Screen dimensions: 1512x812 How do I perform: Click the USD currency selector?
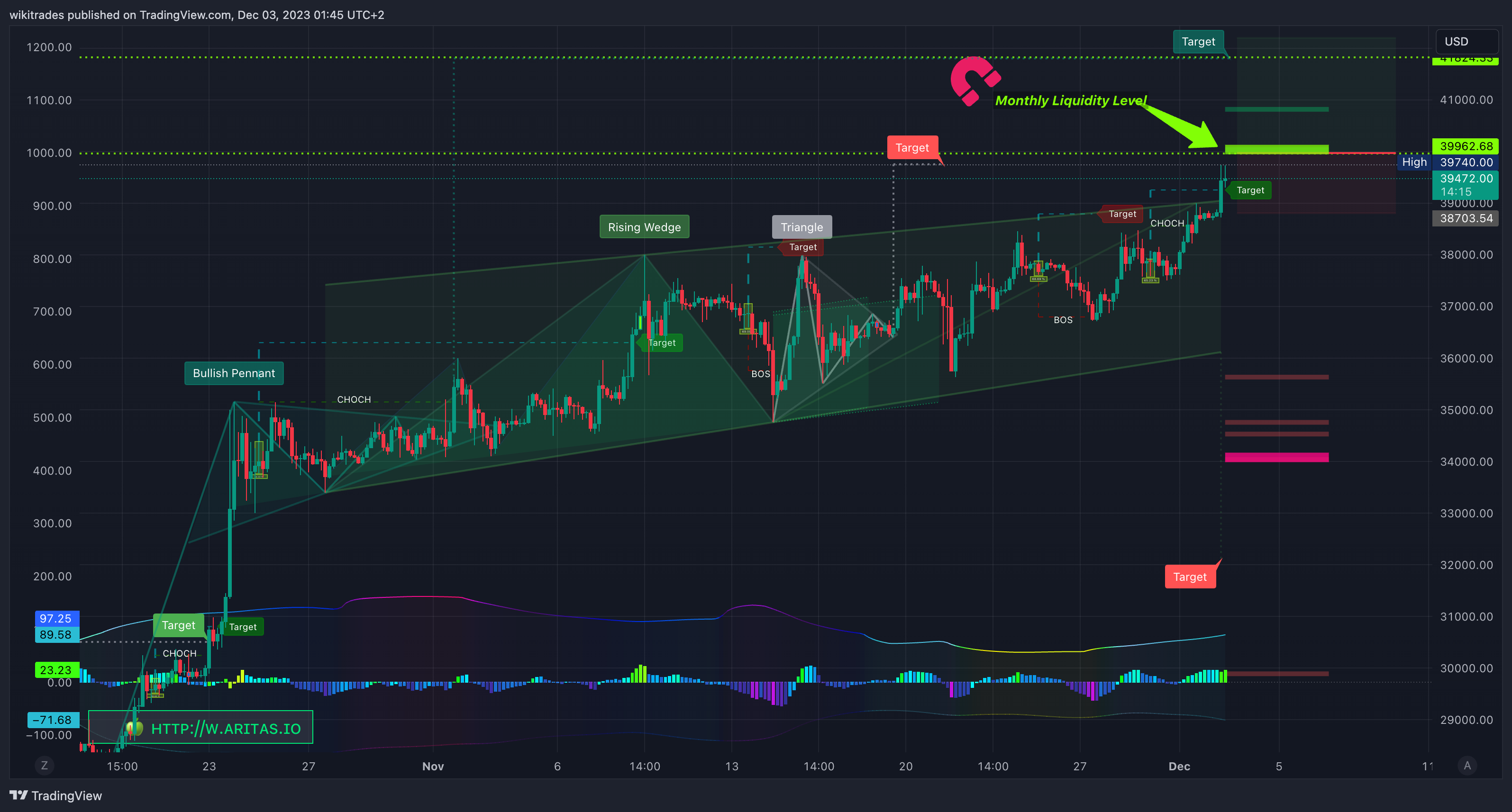click(x=1466, y=42)
